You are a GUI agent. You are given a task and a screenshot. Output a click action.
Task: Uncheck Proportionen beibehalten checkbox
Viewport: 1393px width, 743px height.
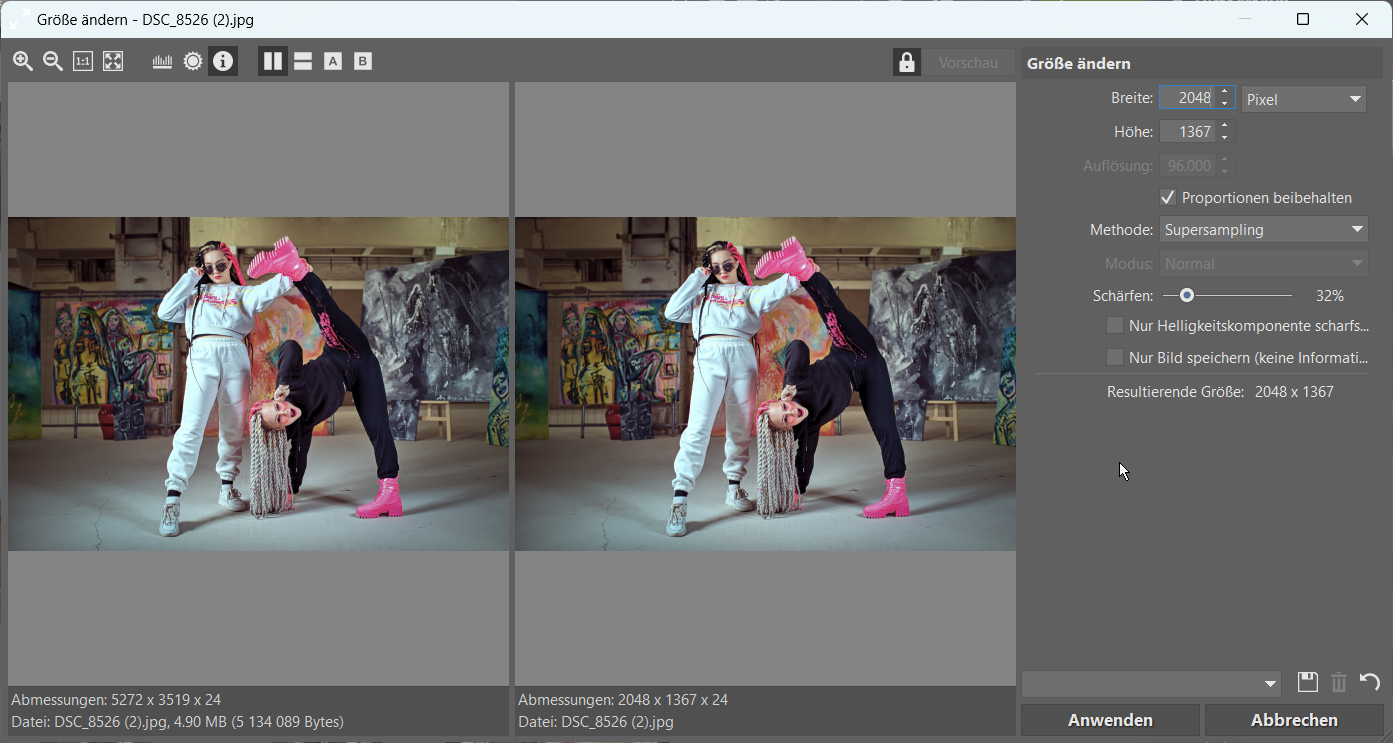(x=1167, y=197)
